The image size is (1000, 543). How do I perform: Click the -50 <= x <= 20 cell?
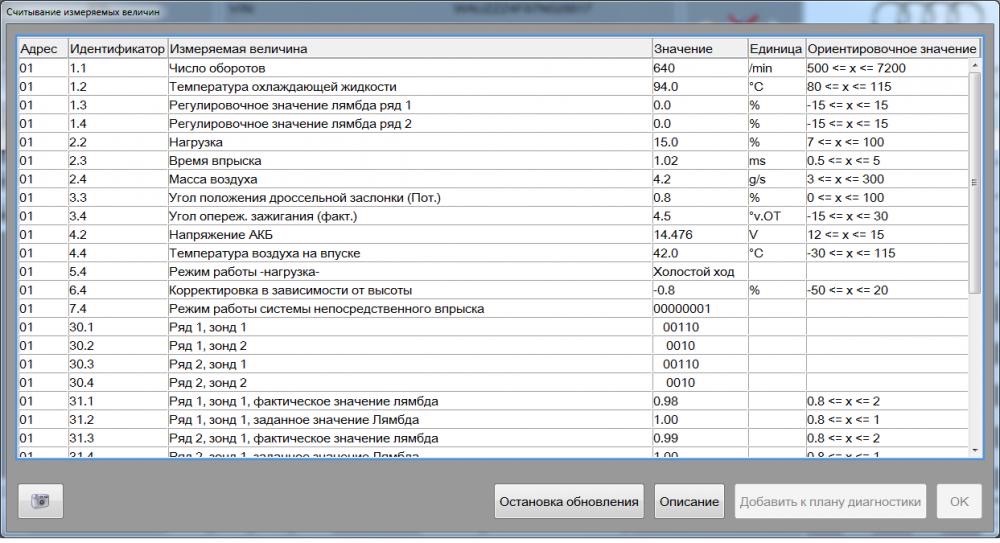pyautogui.click(x=886, y=290)
